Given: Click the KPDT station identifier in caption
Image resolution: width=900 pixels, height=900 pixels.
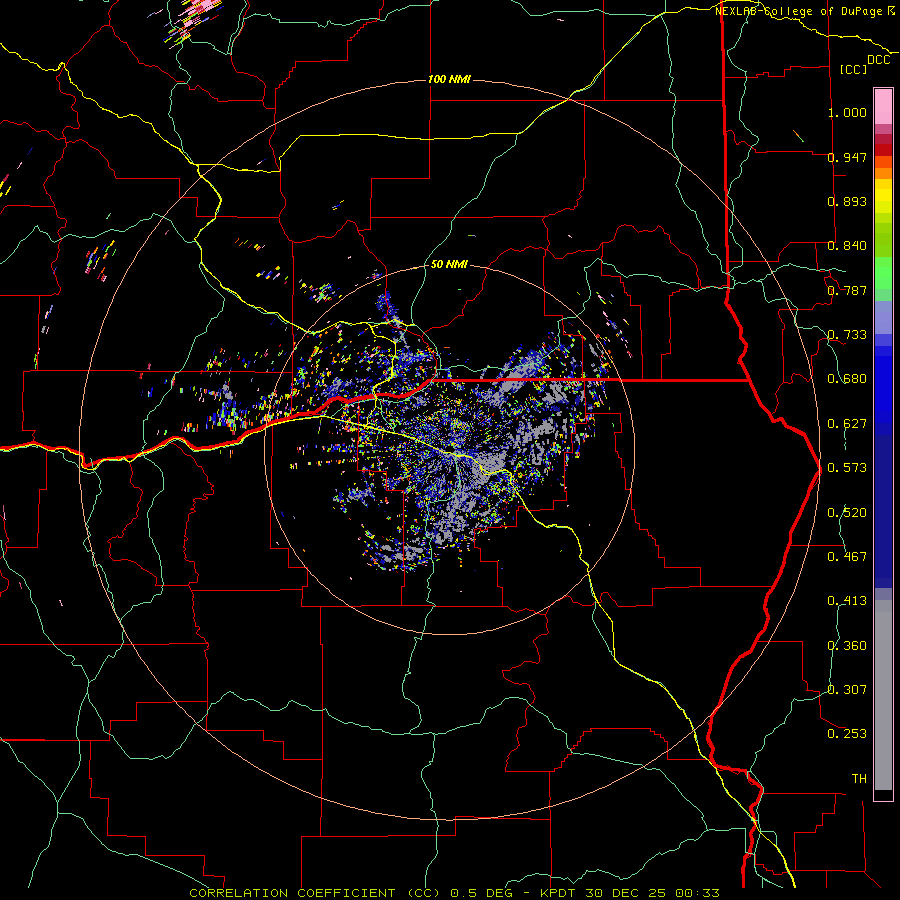Looking at the screenshot, I should (x=559, y=893).
